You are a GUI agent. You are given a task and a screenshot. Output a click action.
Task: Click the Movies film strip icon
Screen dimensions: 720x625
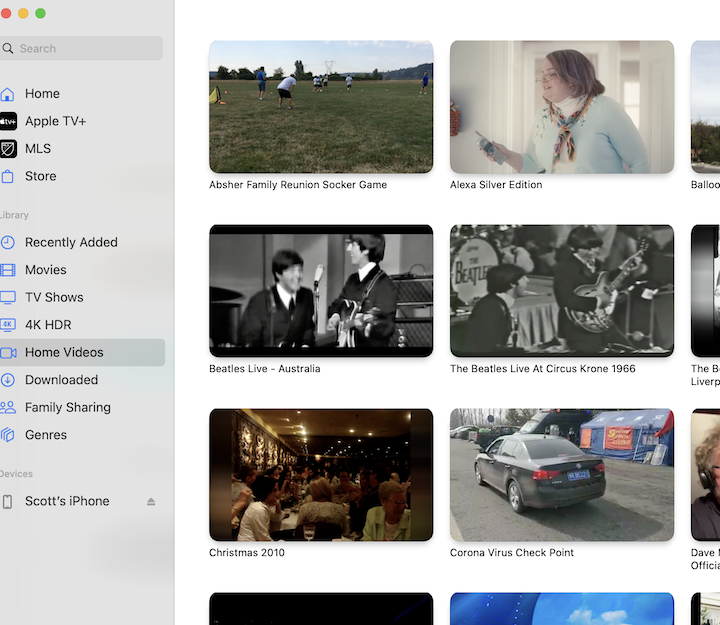[8, 270]
